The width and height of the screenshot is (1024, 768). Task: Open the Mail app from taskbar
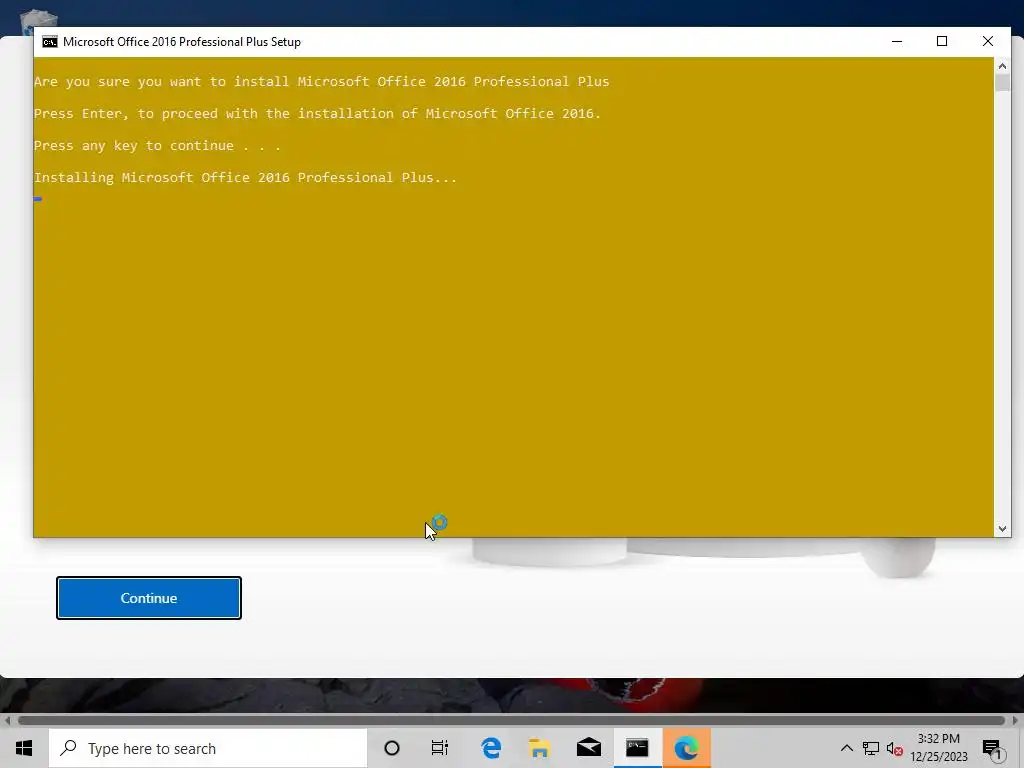(x=588, y=748)
